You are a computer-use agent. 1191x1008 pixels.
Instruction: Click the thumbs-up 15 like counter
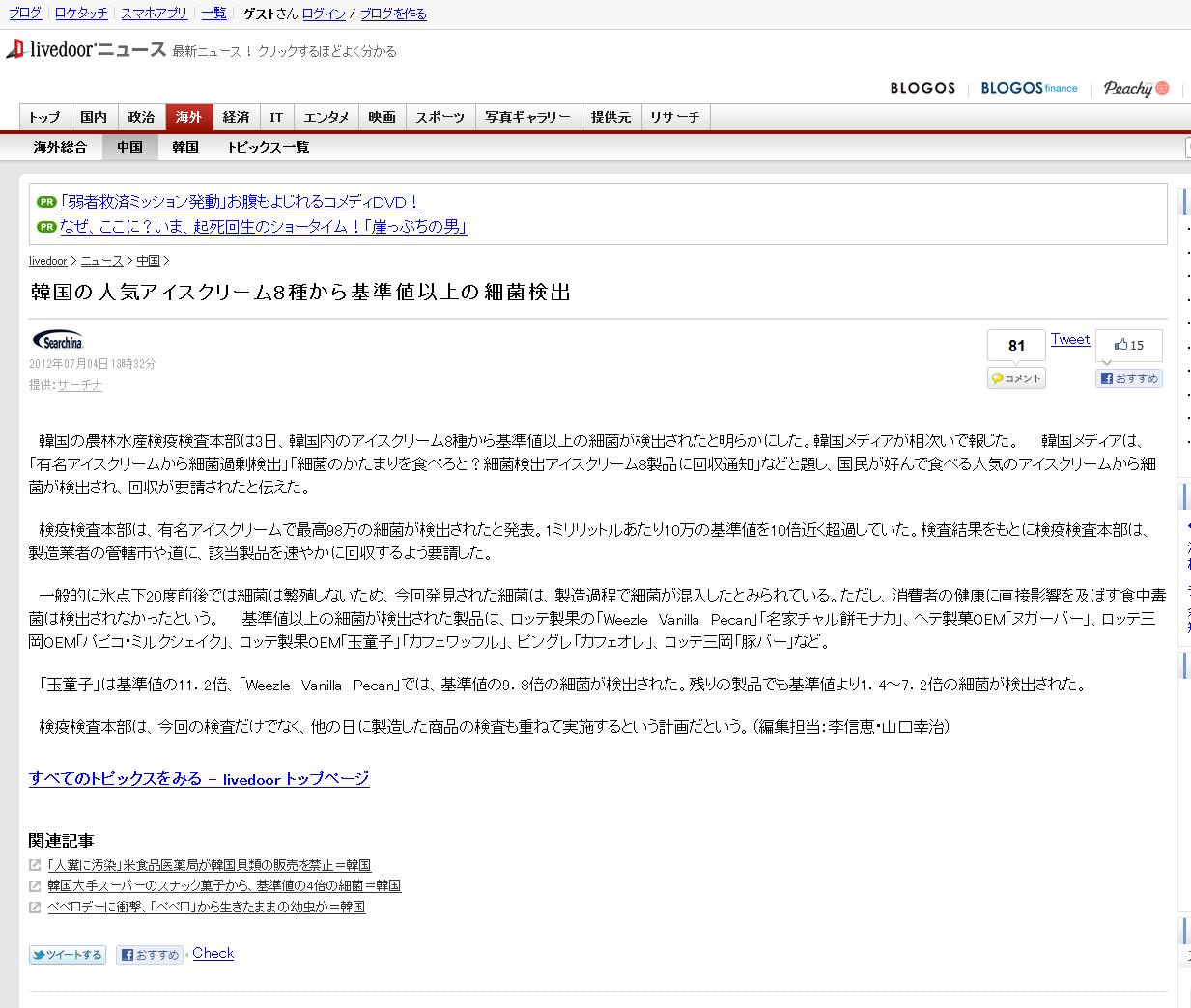pyautogui.click(x=1129, y=345)
